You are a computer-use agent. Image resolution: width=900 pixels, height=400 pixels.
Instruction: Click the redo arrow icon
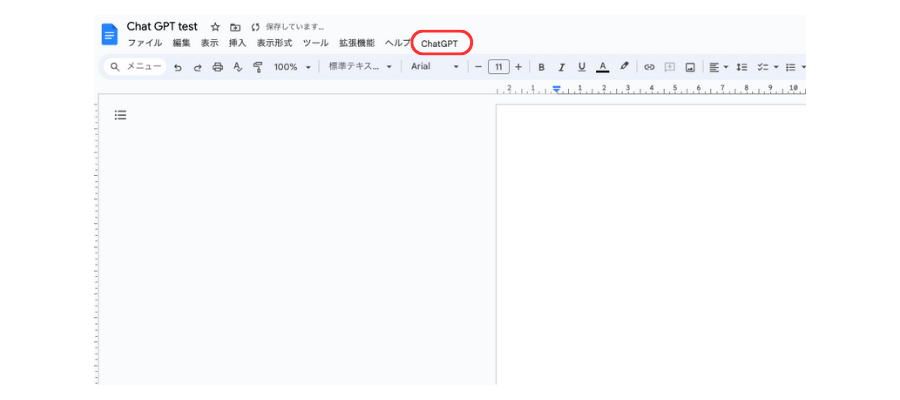click(197, 67)
